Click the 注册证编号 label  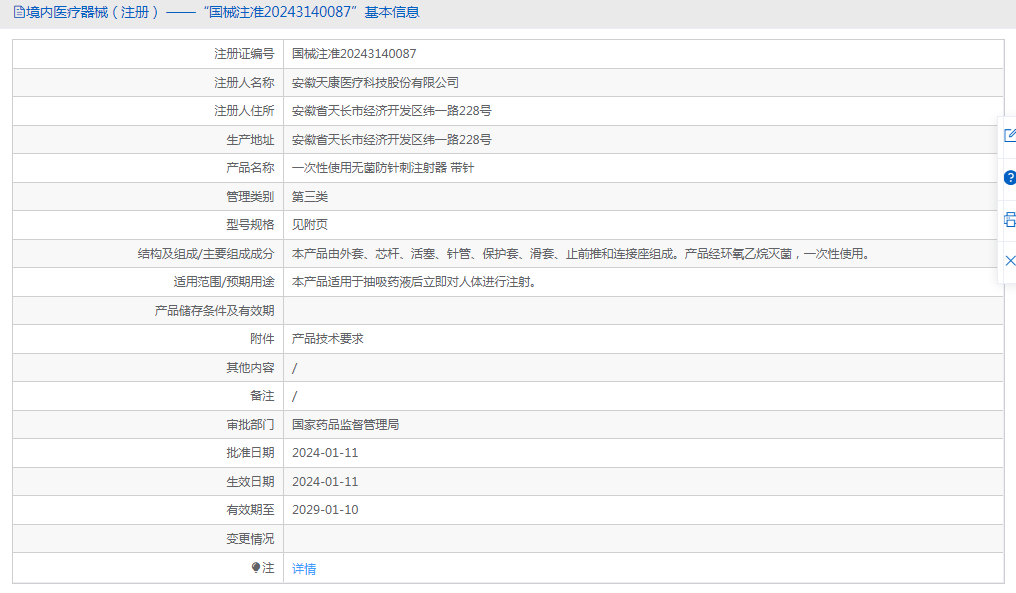[x=244, y=54]
